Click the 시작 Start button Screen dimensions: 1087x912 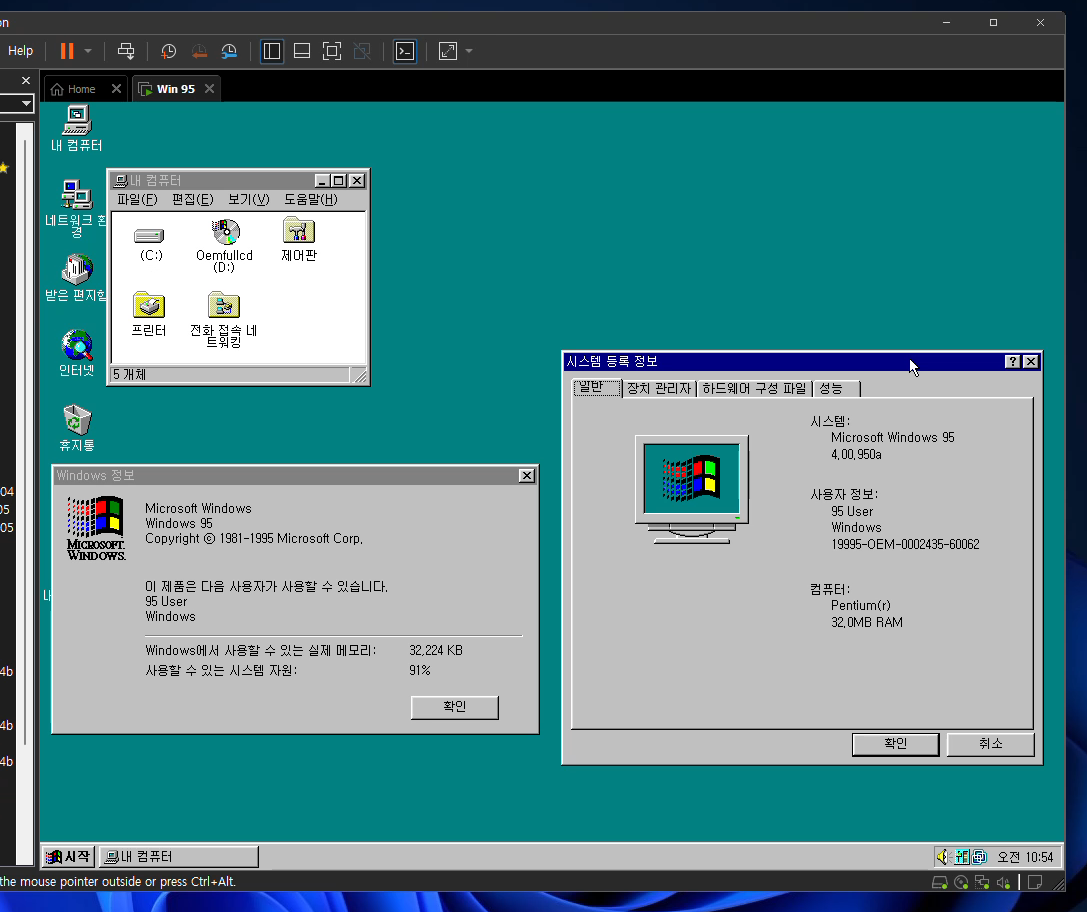(x=68, y=857)
